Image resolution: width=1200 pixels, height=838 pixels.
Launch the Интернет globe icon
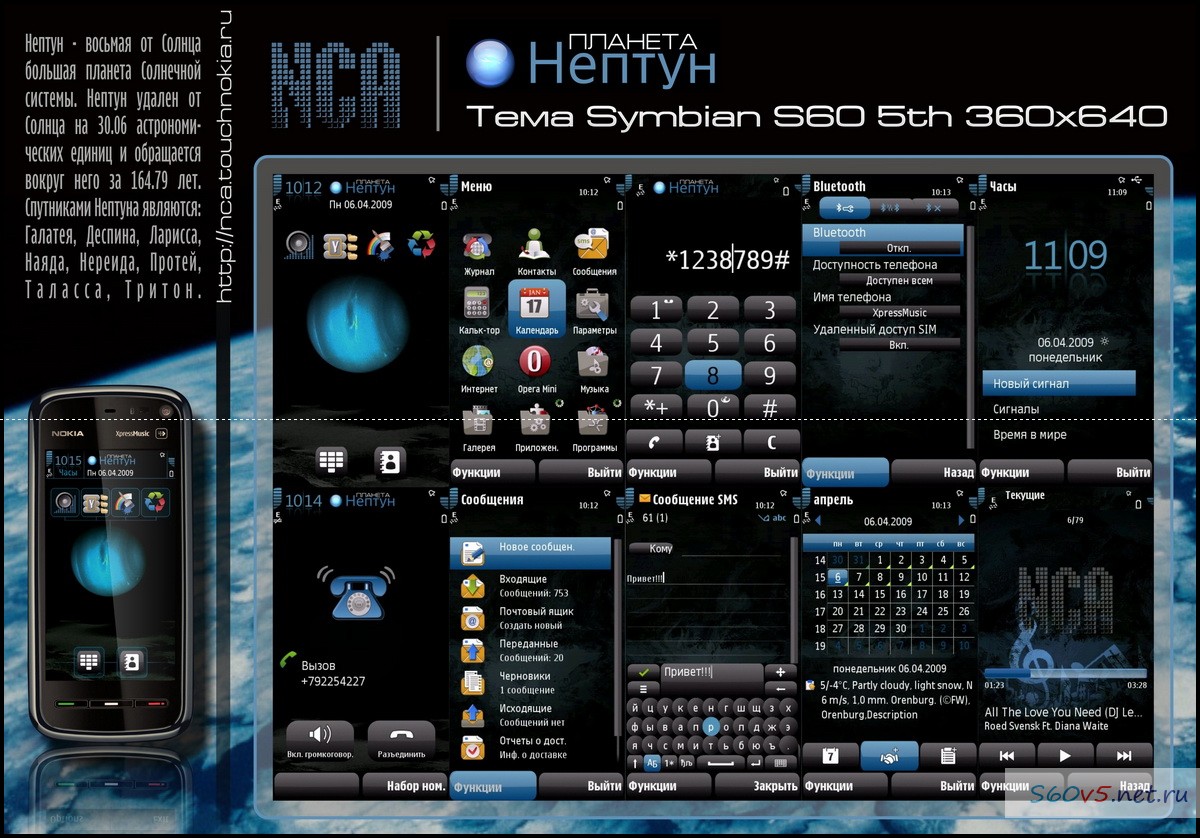pos(478,361)
